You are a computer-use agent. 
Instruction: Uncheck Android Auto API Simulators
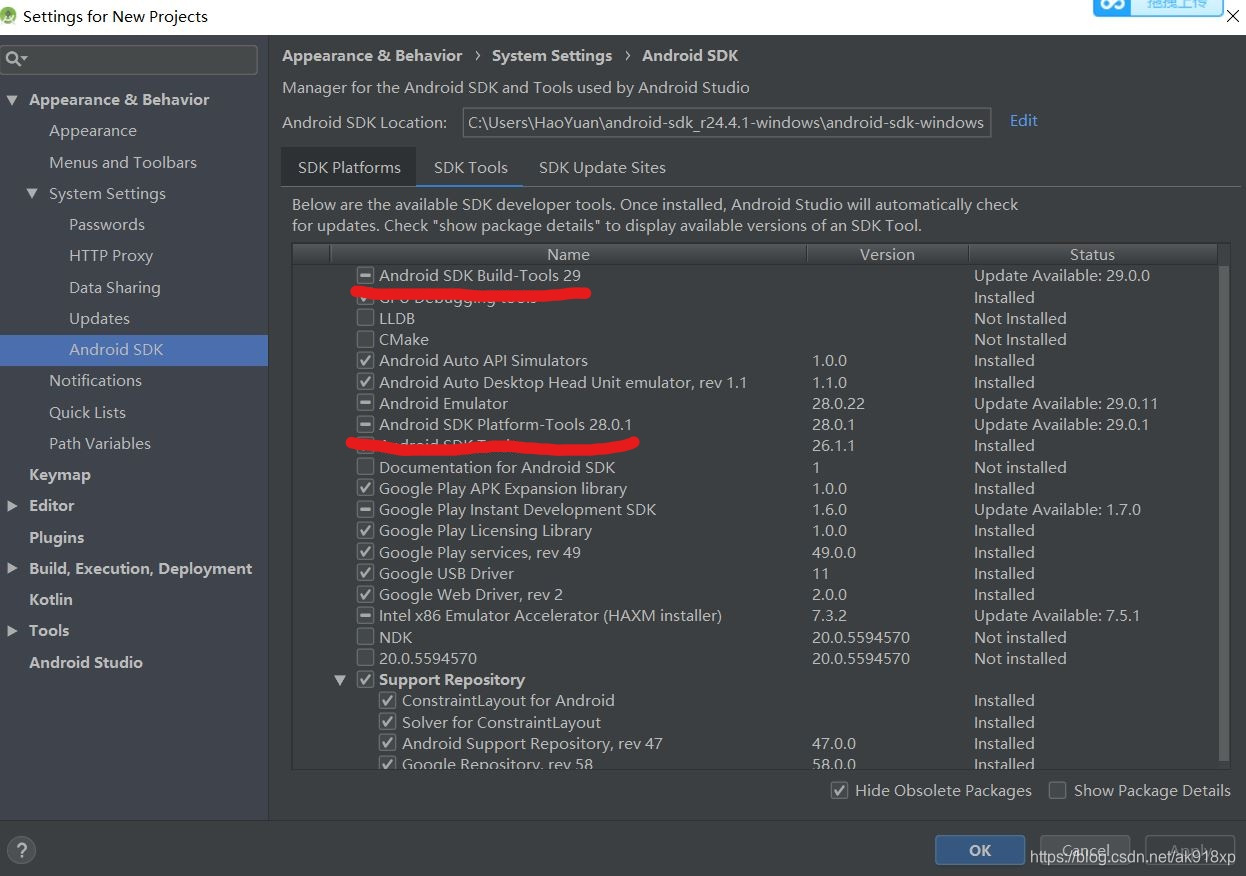click(x=366, y=361)
